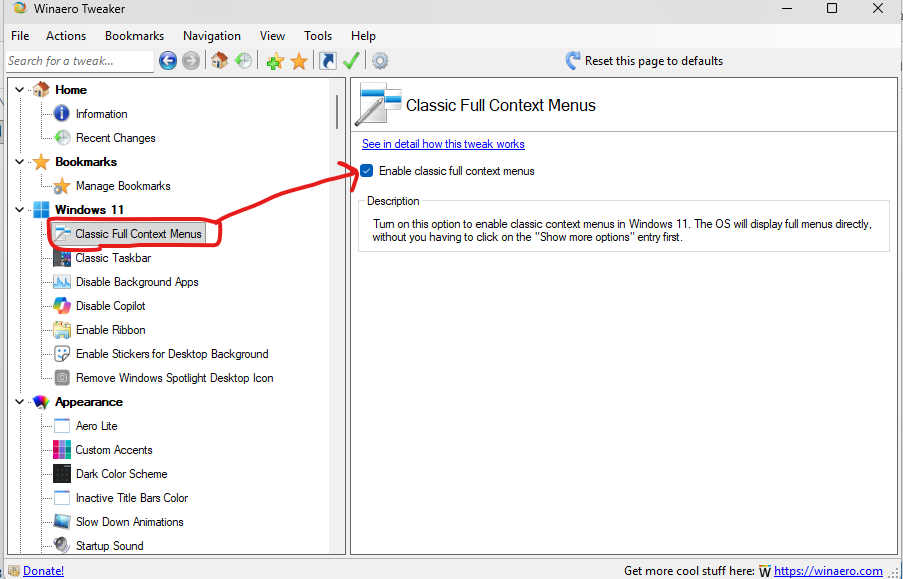This screenshot has width=903, height=579.
Task: Click the Disable Background Apps icon
Action: pyautogui.click(x=62, y=282)
